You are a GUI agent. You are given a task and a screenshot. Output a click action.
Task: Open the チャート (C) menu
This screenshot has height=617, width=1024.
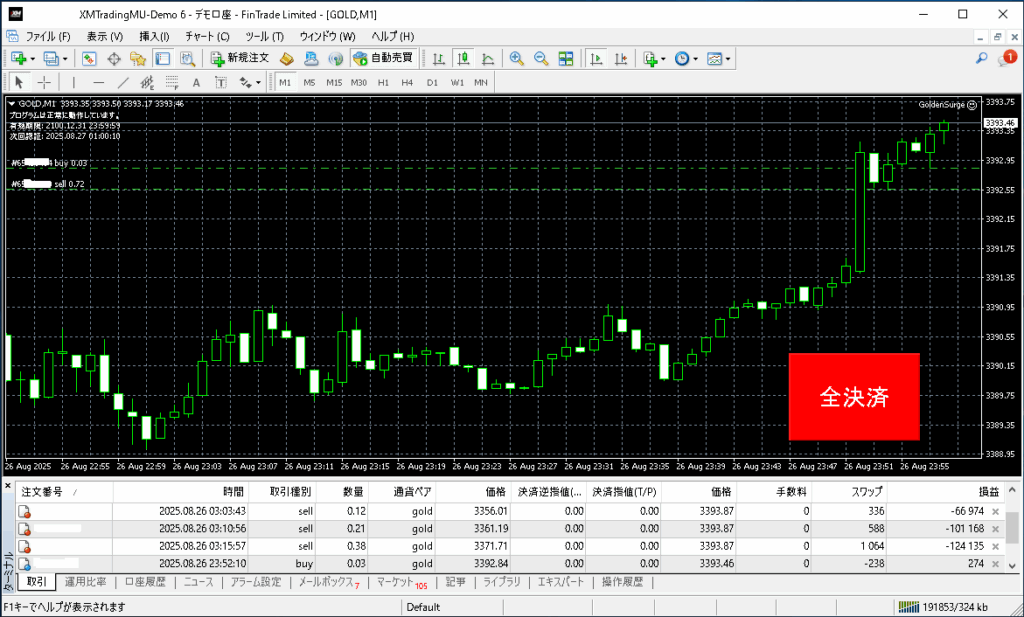(x=207, y=36)
